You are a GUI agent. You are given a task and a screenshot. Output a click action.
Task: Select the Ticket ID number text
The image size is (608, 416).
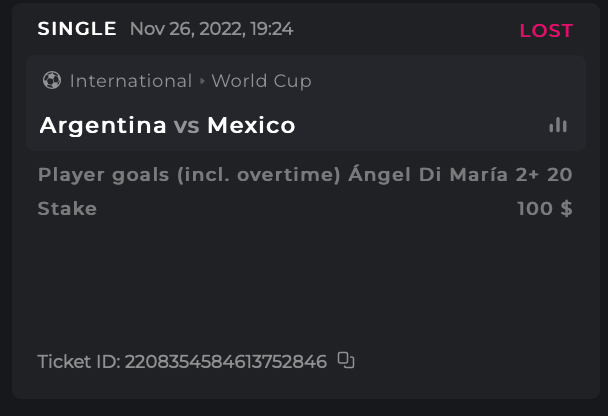click(225, 361)
